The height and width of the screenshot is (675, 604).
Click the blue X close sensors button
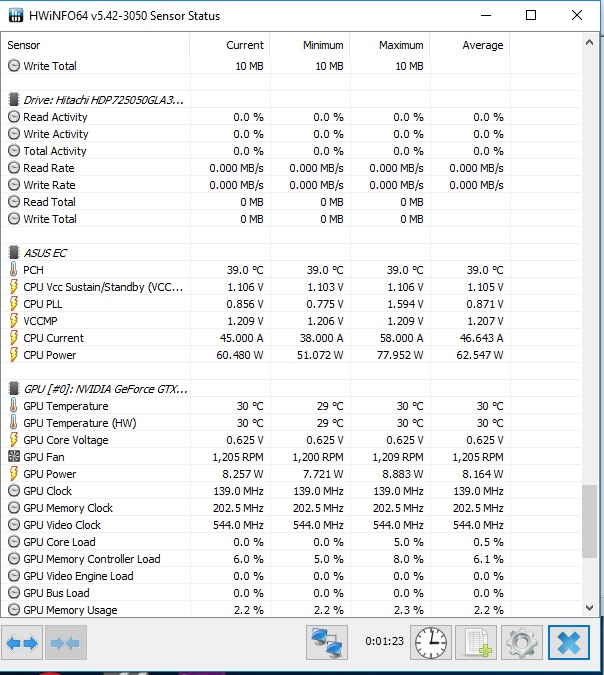[568, 642]
